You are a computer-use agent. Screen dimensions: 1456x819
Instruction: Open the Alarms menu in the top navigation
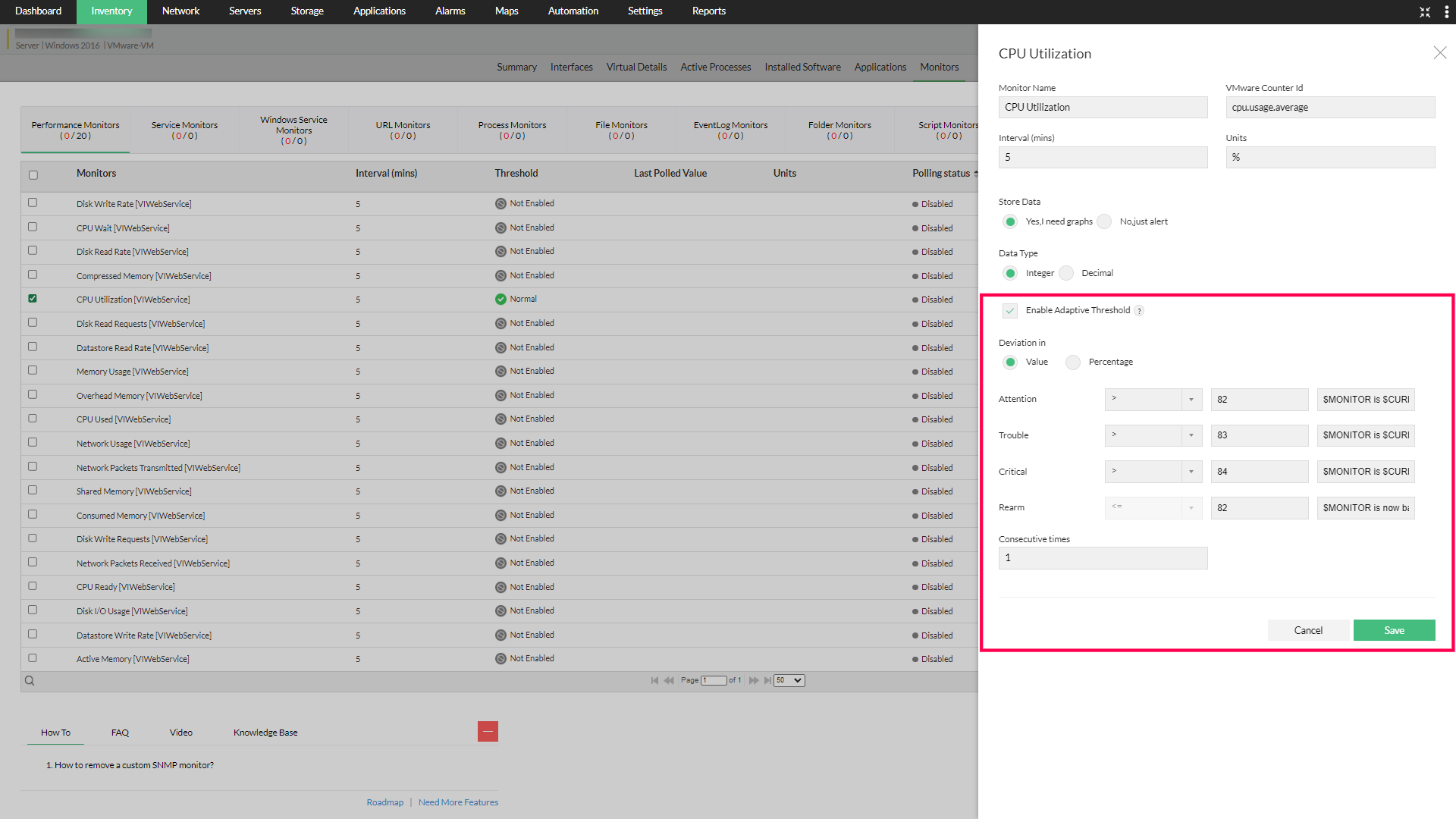(x=450, y=11)
